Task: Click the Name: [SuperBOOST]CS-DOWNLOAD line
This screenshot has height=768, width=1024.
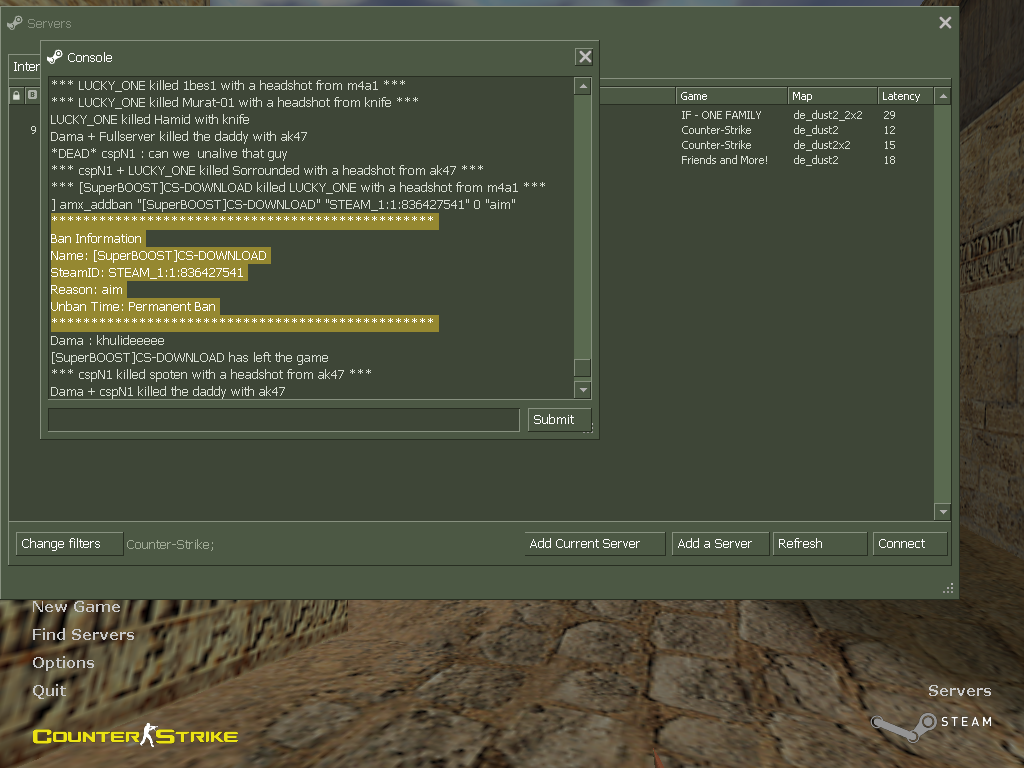Action: tap(159, 256)
